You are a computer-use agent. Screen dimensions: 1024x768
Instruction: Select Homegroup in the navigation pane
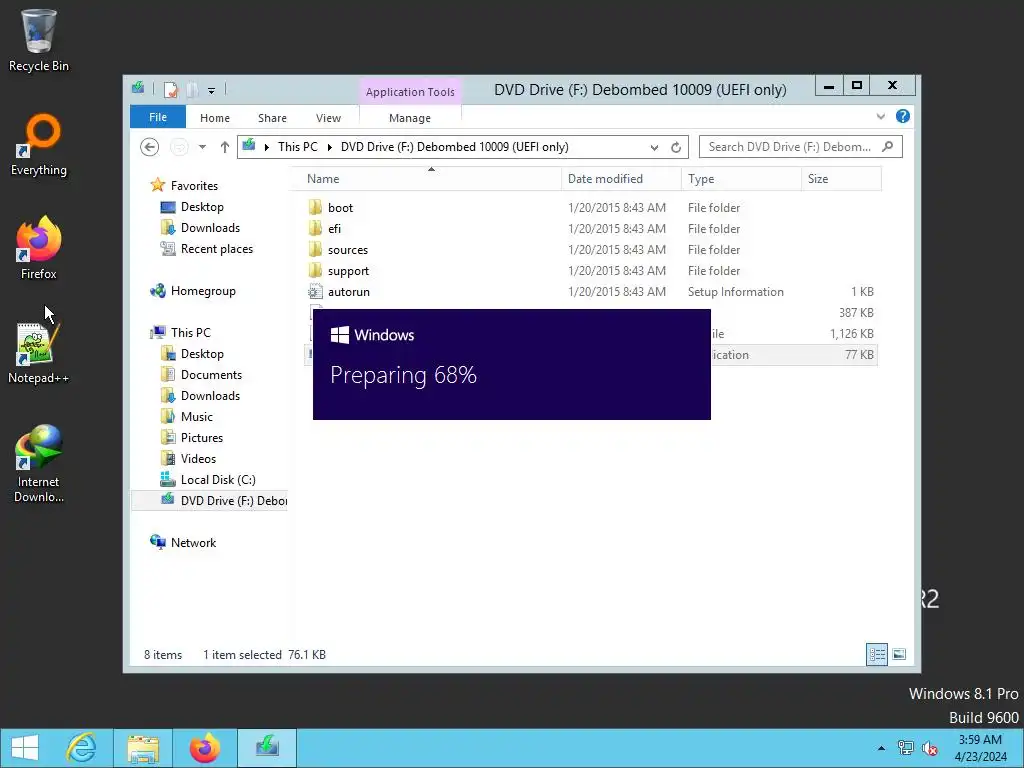click(x=202, y=291)
